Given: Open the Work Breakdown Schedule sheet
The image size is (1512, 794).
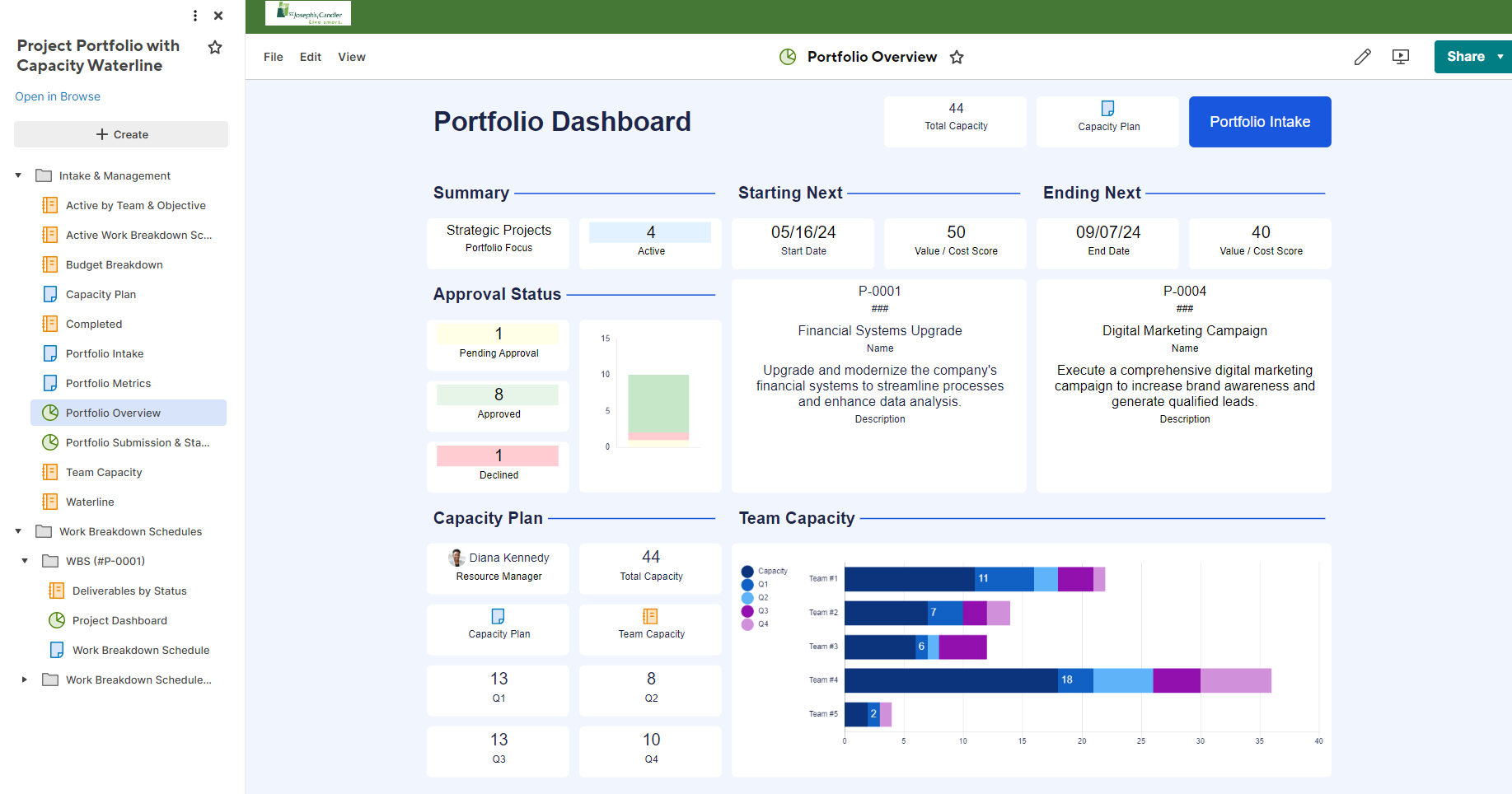Looking at the screenshot, I should [x=141, y=650].
